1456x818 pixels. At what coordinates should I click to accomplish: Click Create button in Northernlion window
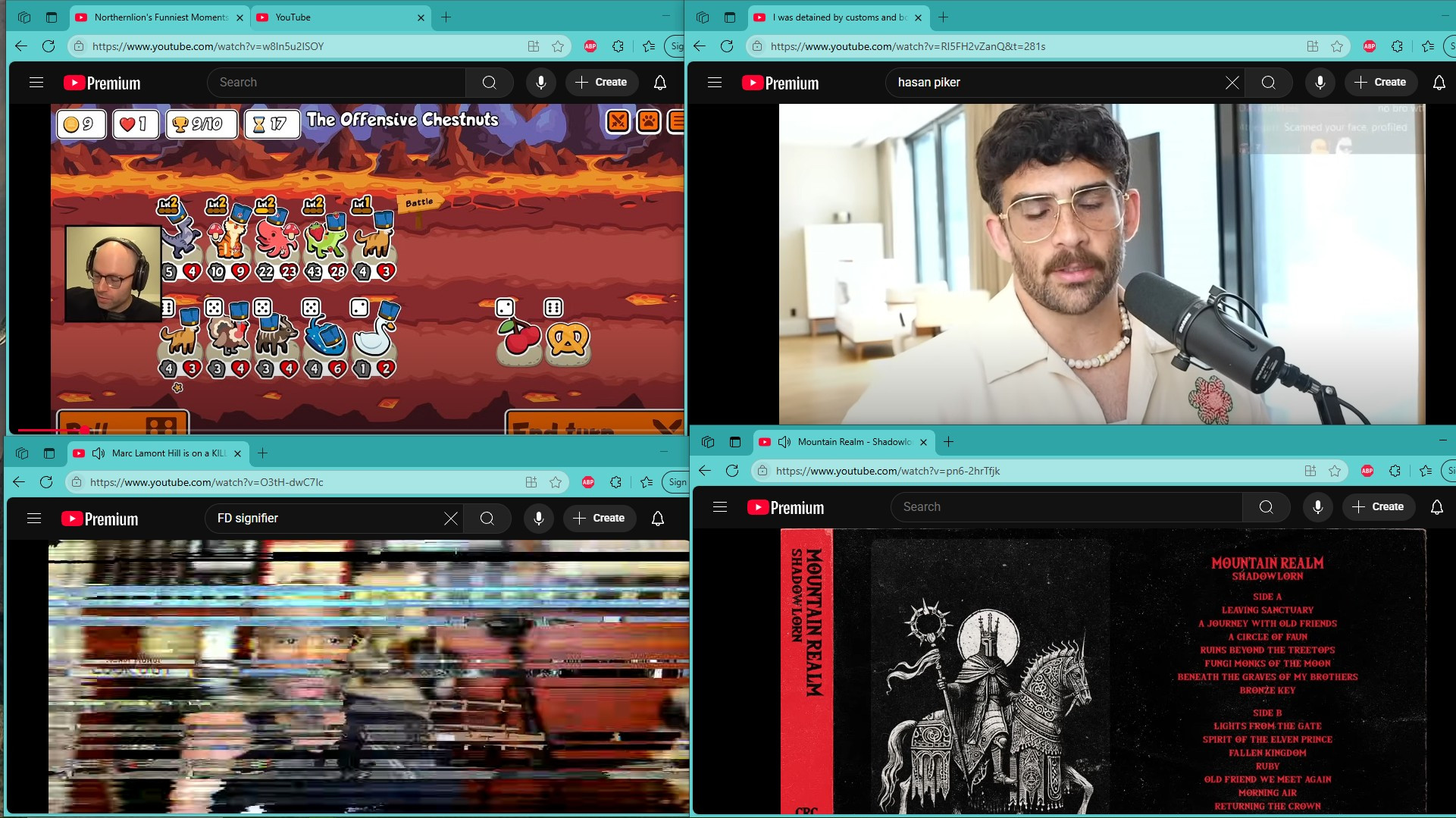click(x=601, y=83)
